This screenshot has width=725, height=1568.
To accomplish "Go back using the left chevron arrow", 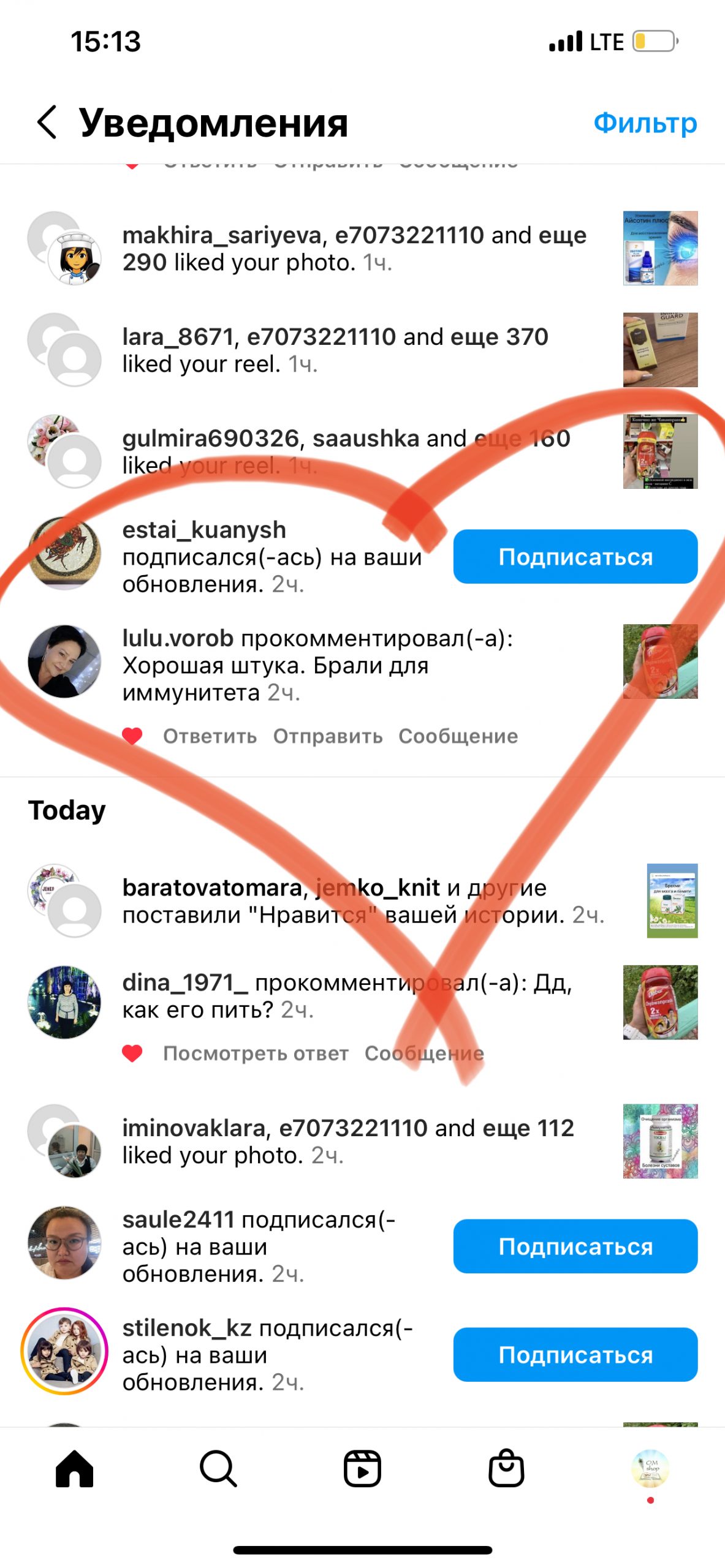I will coord(47,122).
